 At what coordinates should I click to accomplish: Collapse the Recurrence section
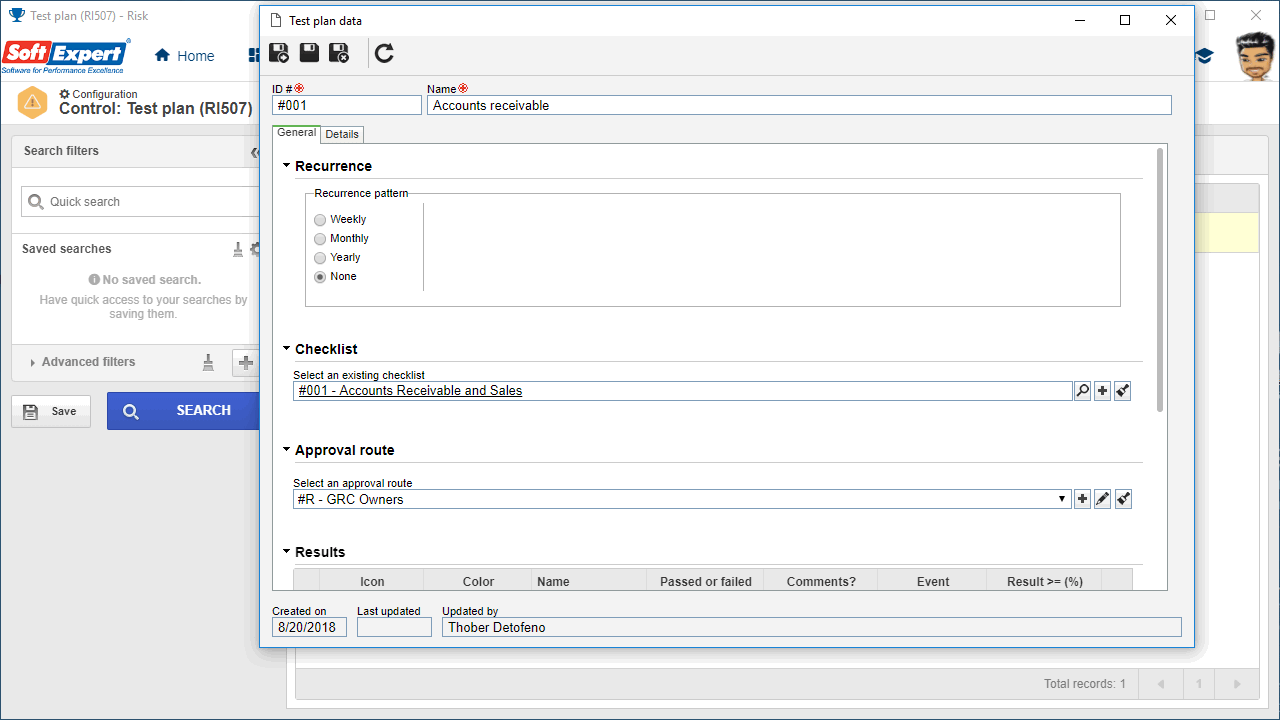tap(287, 166)
